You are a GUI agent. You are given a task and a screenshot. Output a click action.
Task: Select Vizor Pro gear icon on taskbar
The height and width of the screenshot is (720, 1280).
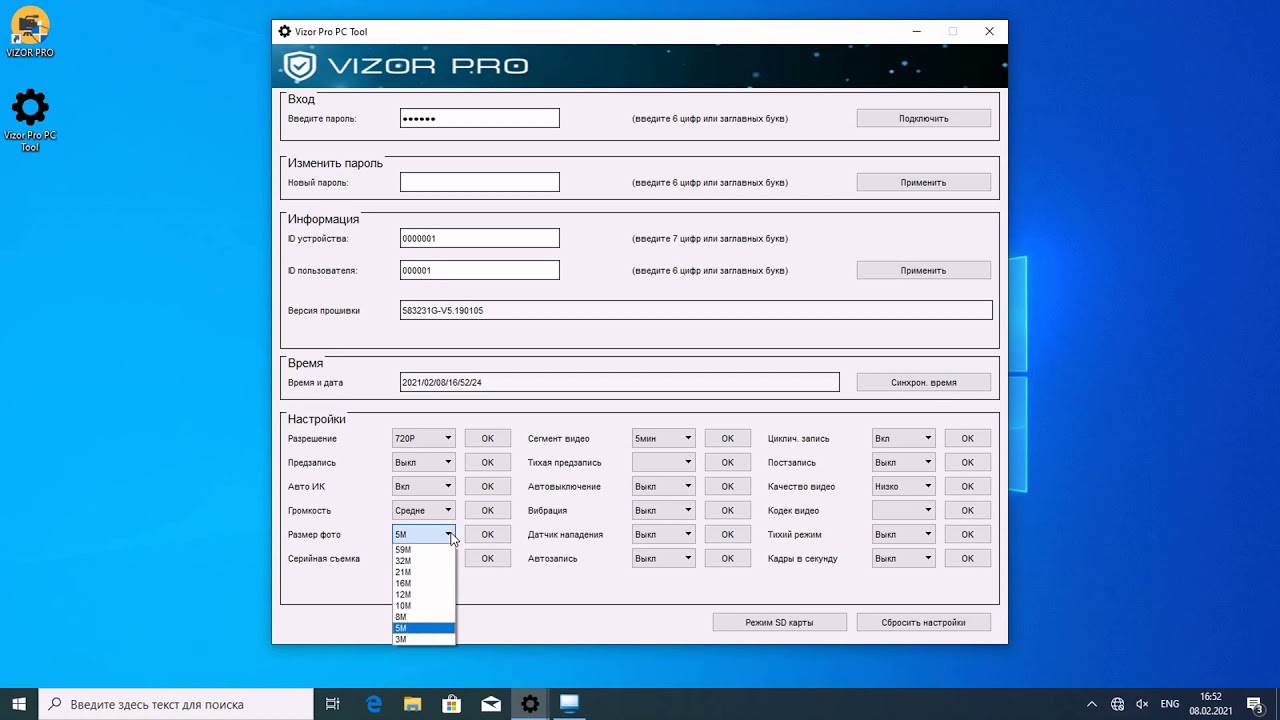pyautogui.click(x=530, y=704)
